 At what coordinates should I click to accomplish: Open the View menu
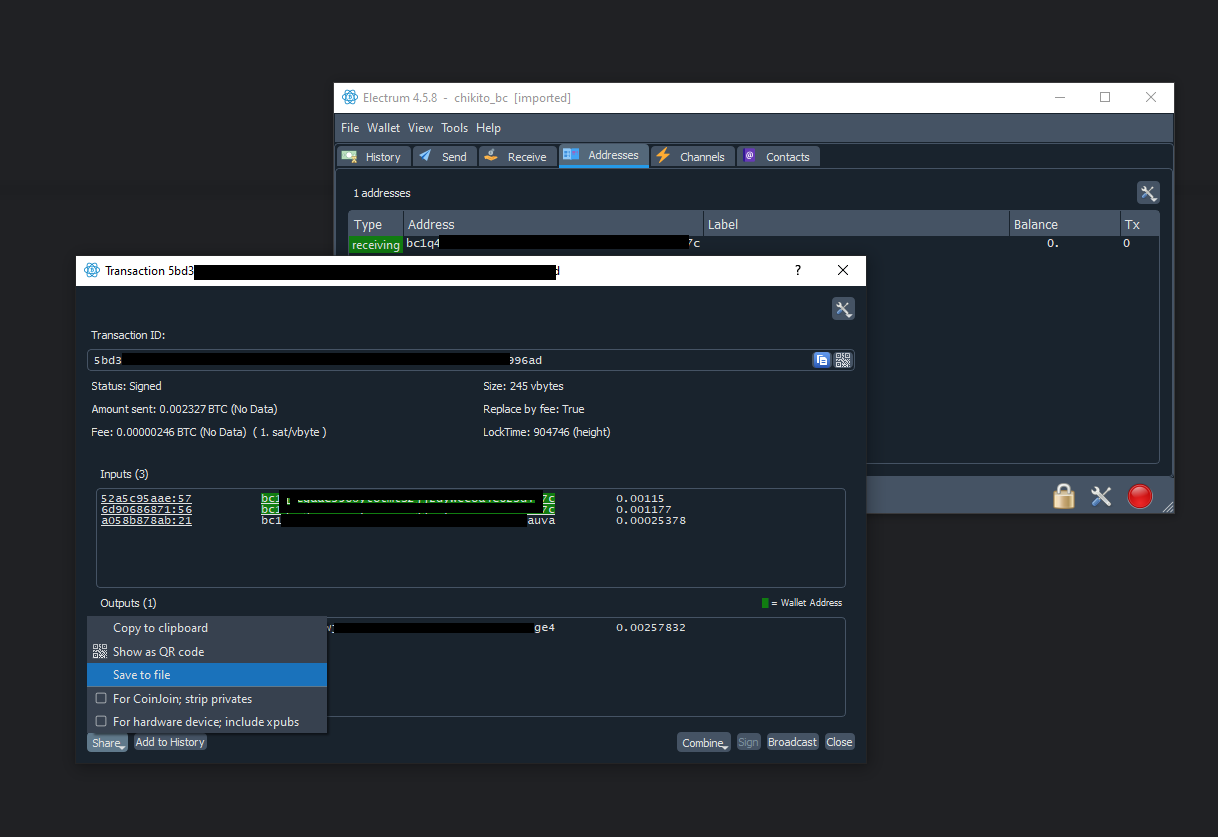pos(420,128)
